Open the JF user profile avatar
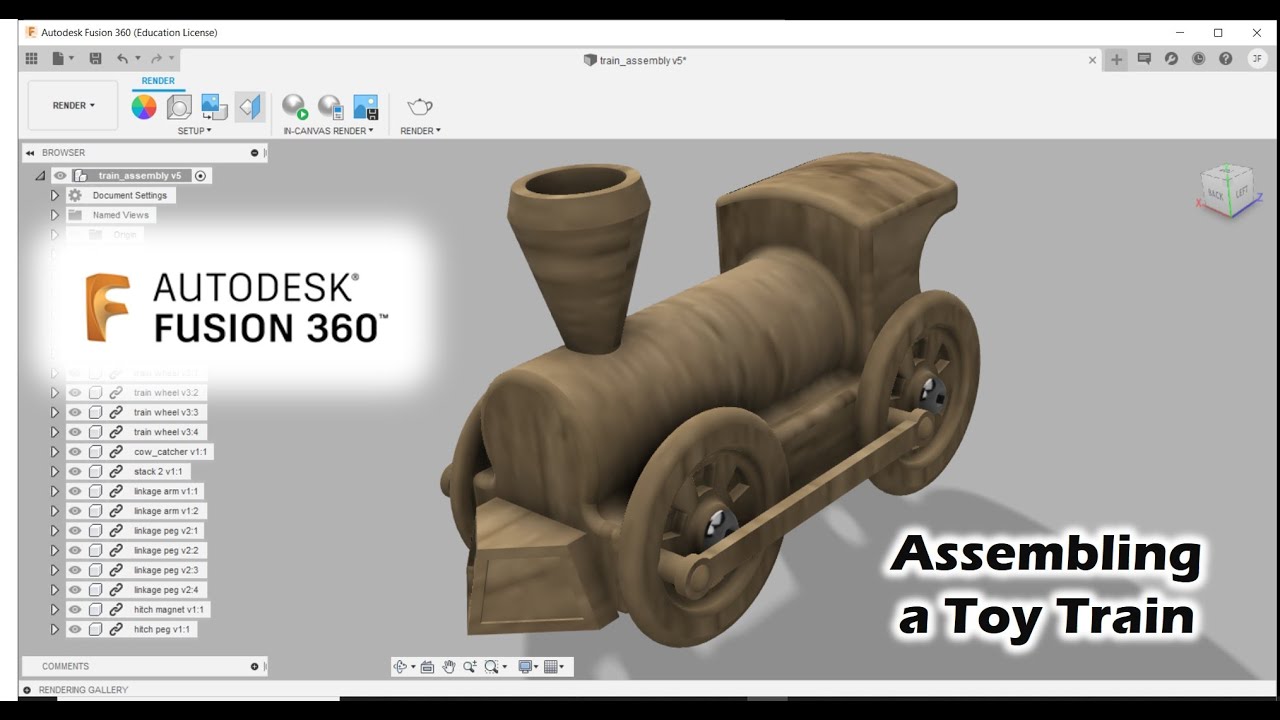Image resolution: width=1280 pixels, height=720 pixels. (x=1257, y=60)
